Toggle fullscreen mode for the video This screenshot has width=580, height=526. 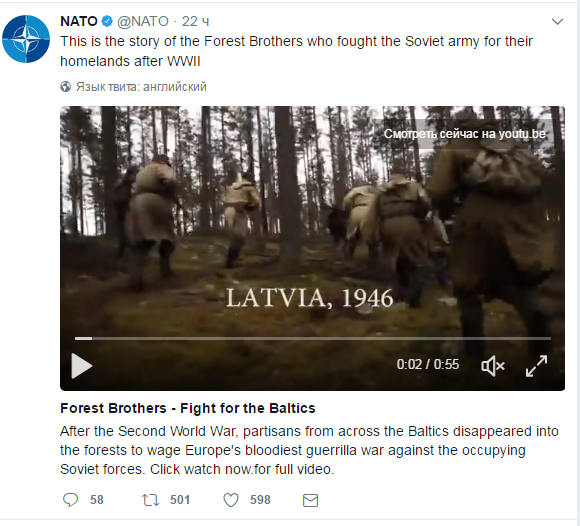coord(536,366)
